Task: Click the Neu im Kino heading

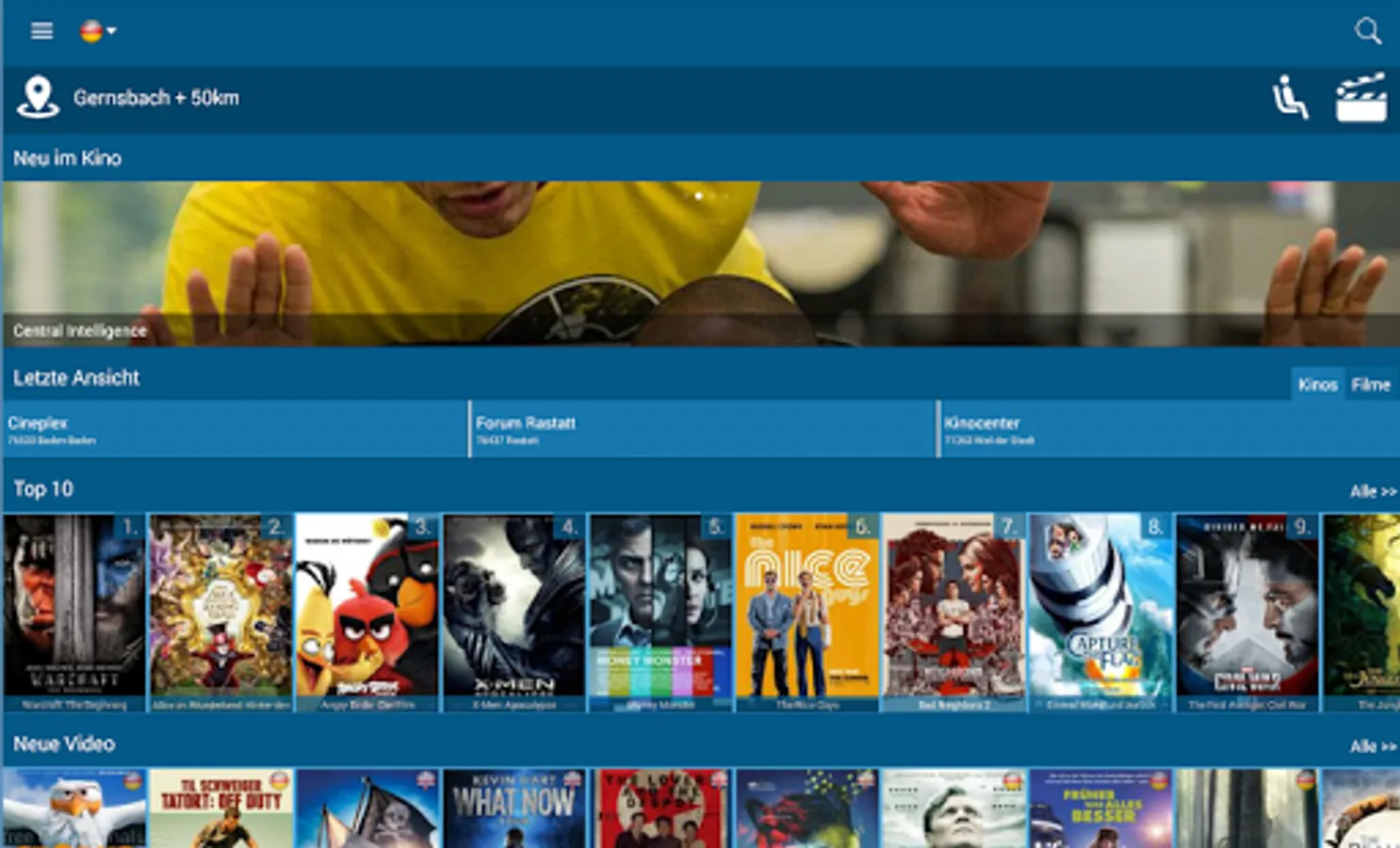Action: click(67, 158)
